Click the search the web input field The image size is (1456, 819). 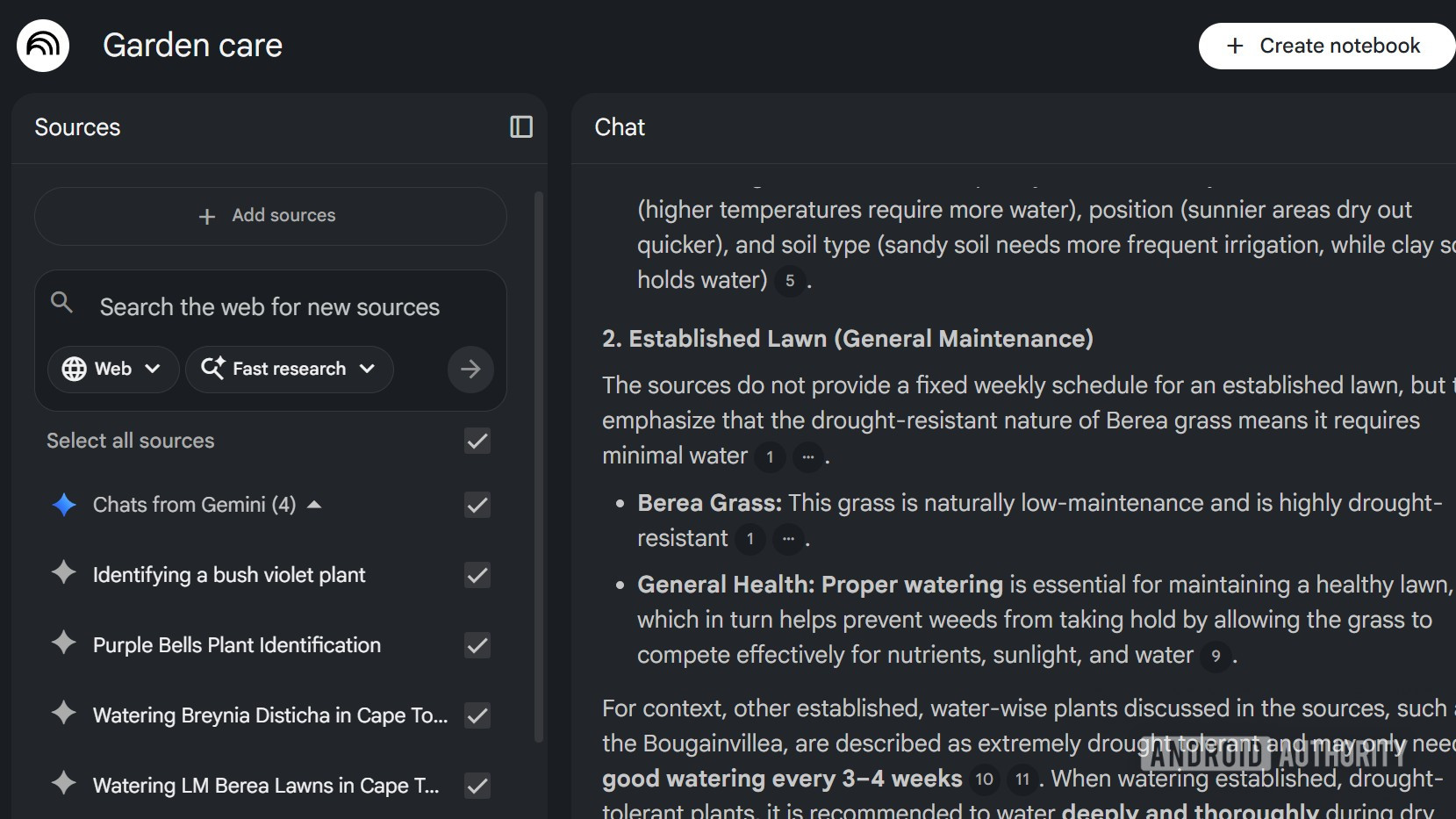tap(269, 306)
